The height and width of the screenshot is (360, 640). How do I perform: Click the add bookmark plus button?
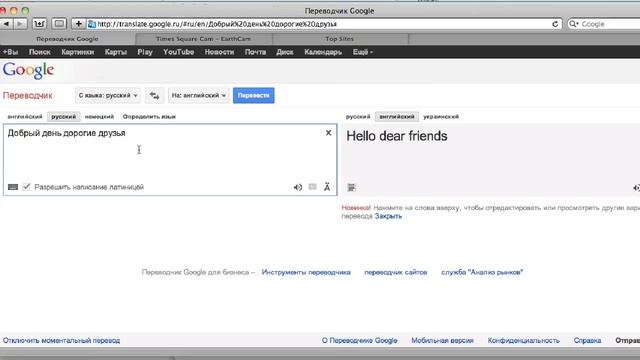pos(78,24)
